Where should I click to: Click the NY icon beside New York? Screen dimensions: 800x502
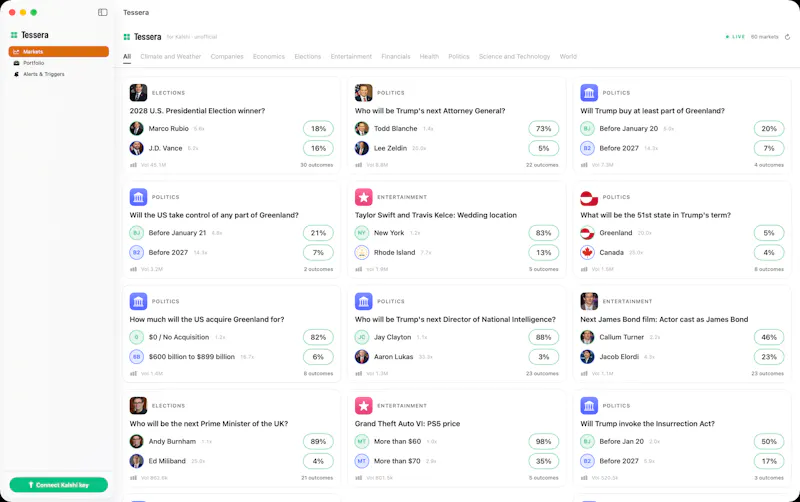click(x=362, y=233)
